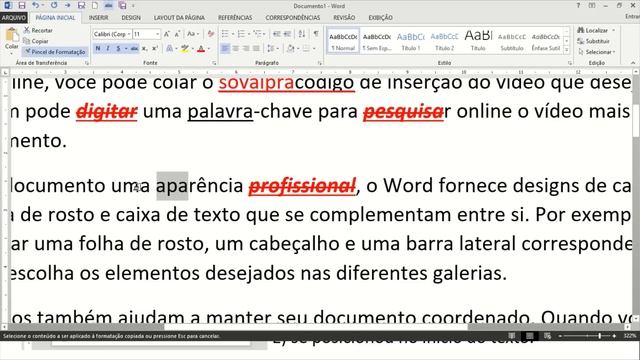Screen dimensions: 640x360
Task: Open the ARQUIVO tab
Action: click(13, 18)
